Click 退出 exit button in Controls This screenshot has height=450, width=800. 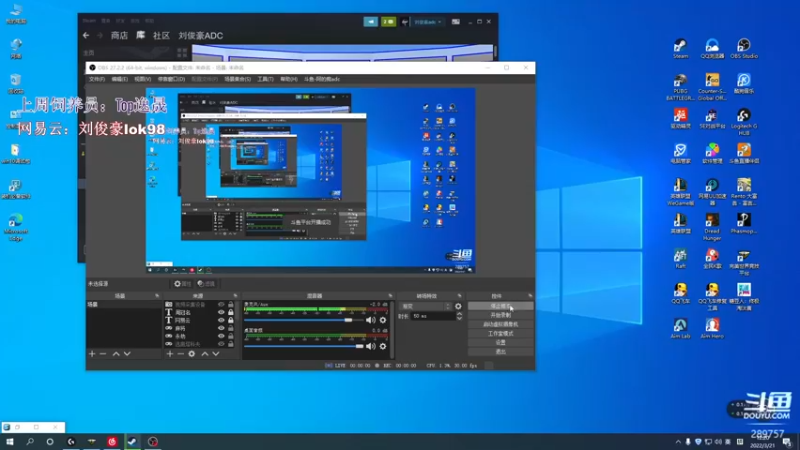point(501,352)
